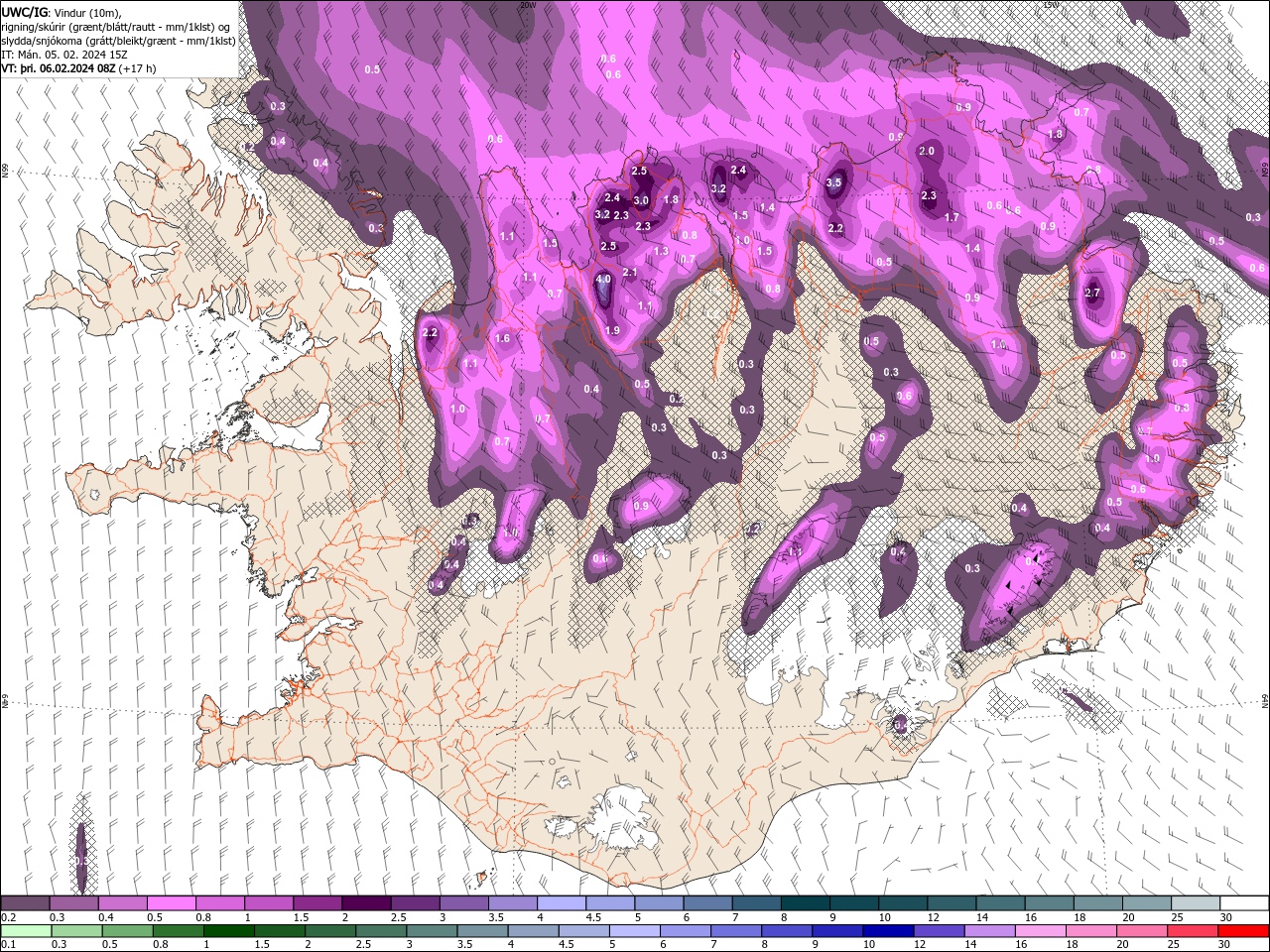This screenshot has height=952, width=1270.
Task: Click the '3.5' precipitation value on the map
Action: click(833, 182)
